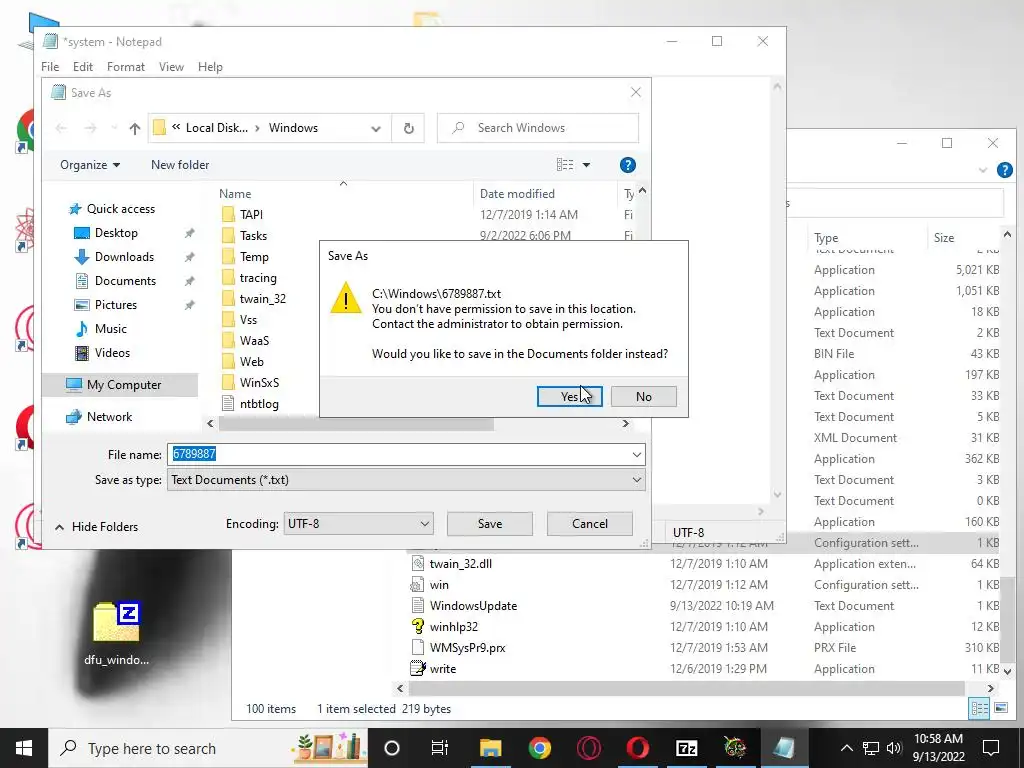Open the View menu in Notepad
Viewport: 1024px width, 768px height.
pyautogui.click(x=171, y=67)
